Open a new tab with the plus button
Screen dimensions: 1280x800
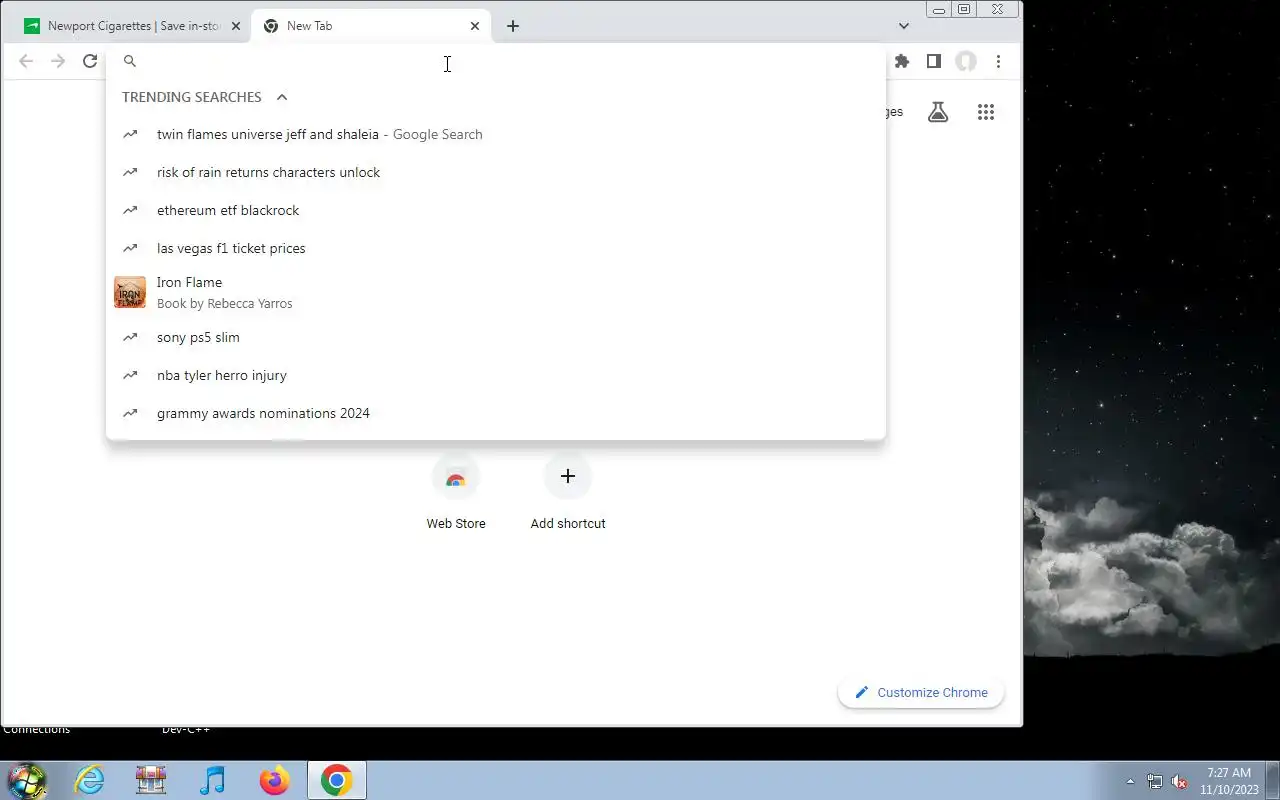(513, 26)
